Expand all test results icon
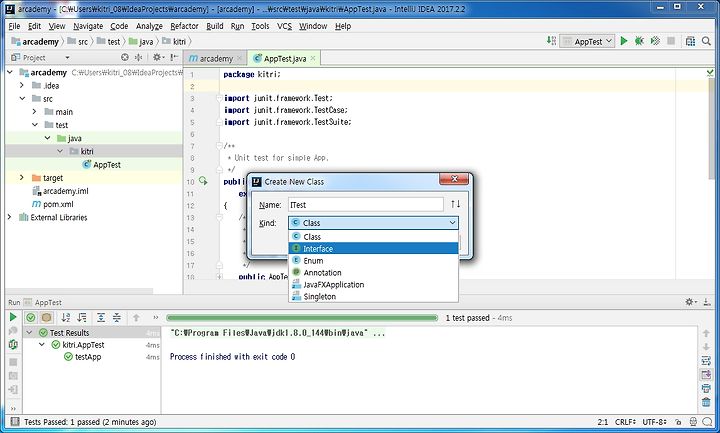720x433 pixels. pyautogui.click(x=101, y=317)
